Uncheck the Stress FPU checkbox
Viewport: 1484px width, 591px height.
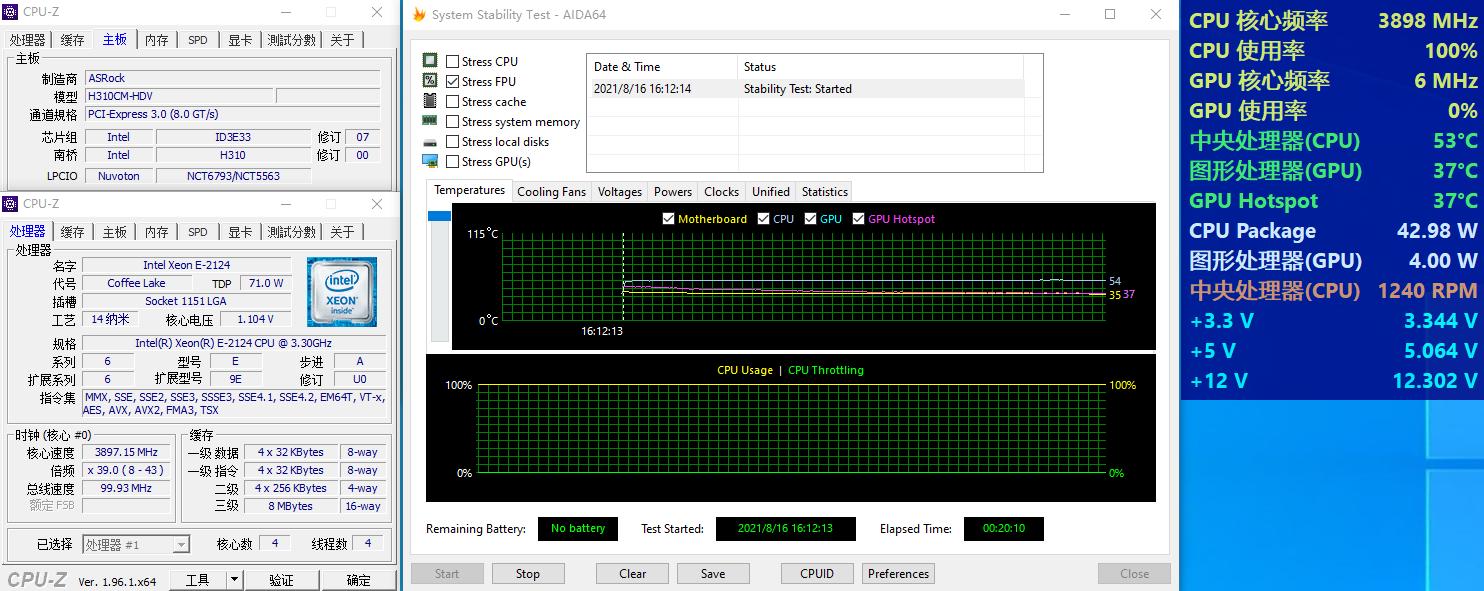pyautogui.click(x=453, y=82)
